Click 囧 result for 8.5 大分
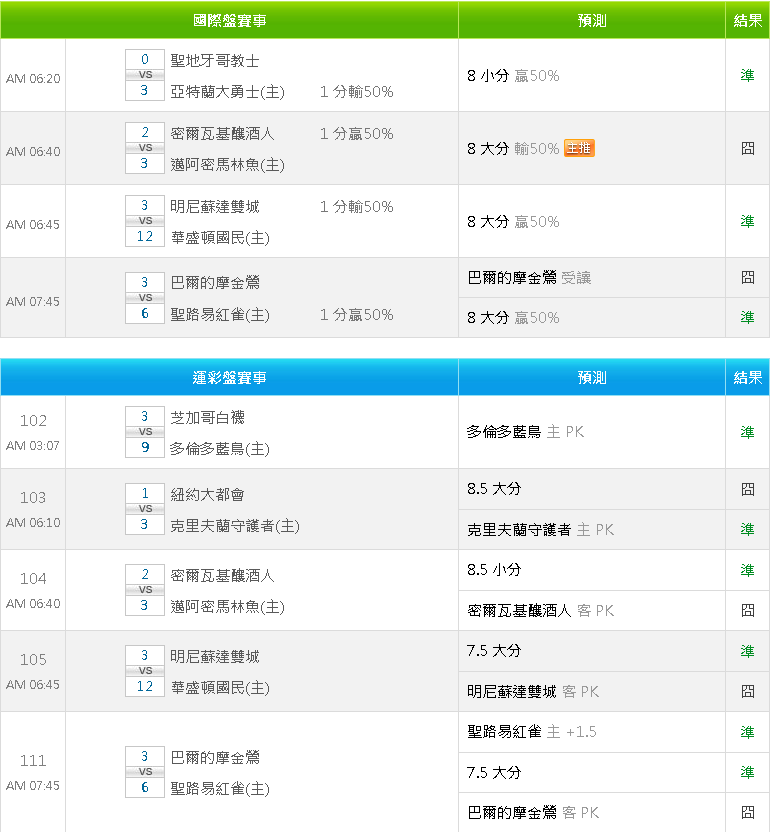This screenshot has height=832, width=772. [x=747, y=489]
